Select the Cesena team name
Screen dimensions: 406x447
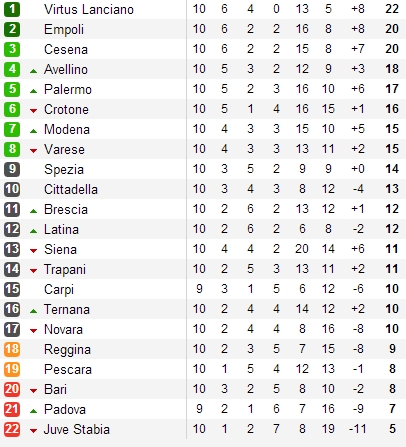click(x=66, y=49)
